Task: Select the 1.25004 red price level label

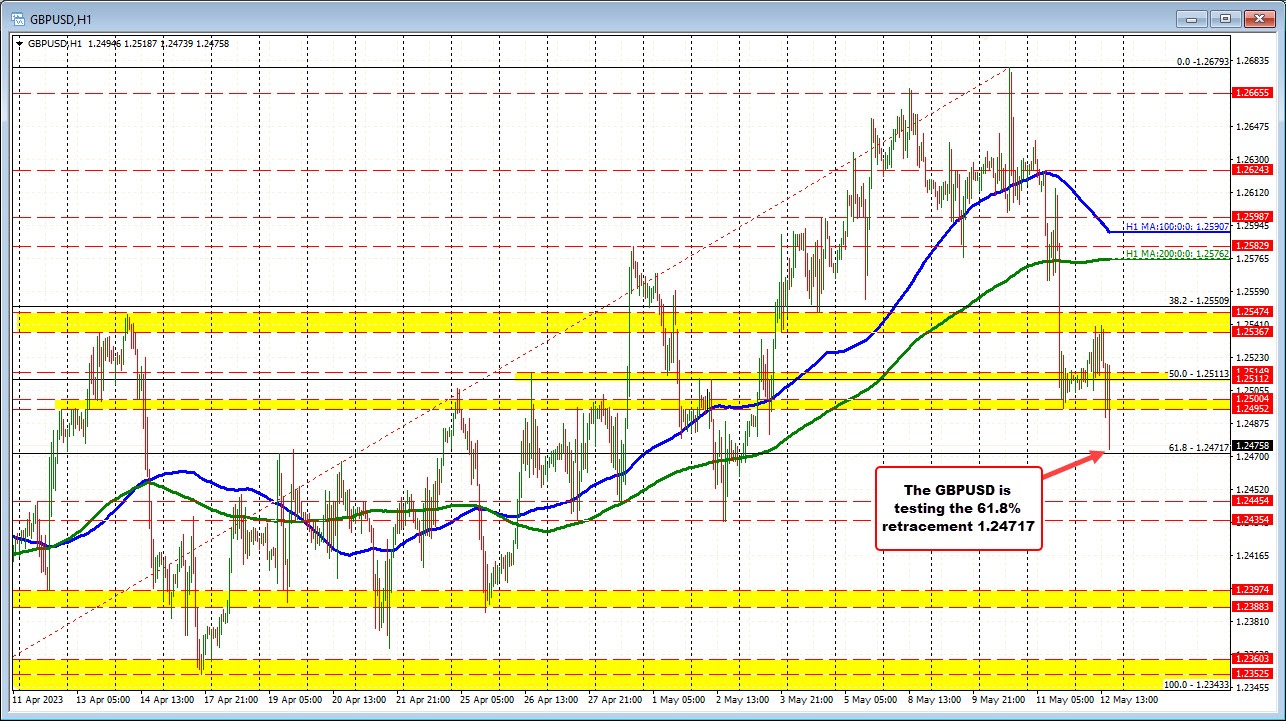Action: (x=1253, y=398)
